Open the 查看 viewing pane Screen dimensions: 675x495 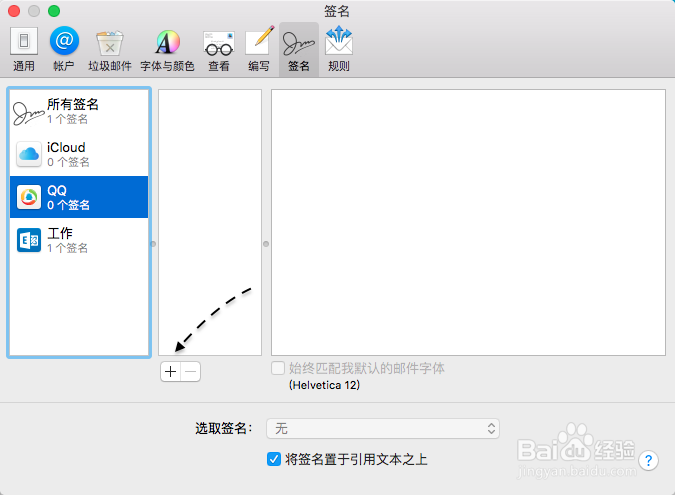point(219,50)
